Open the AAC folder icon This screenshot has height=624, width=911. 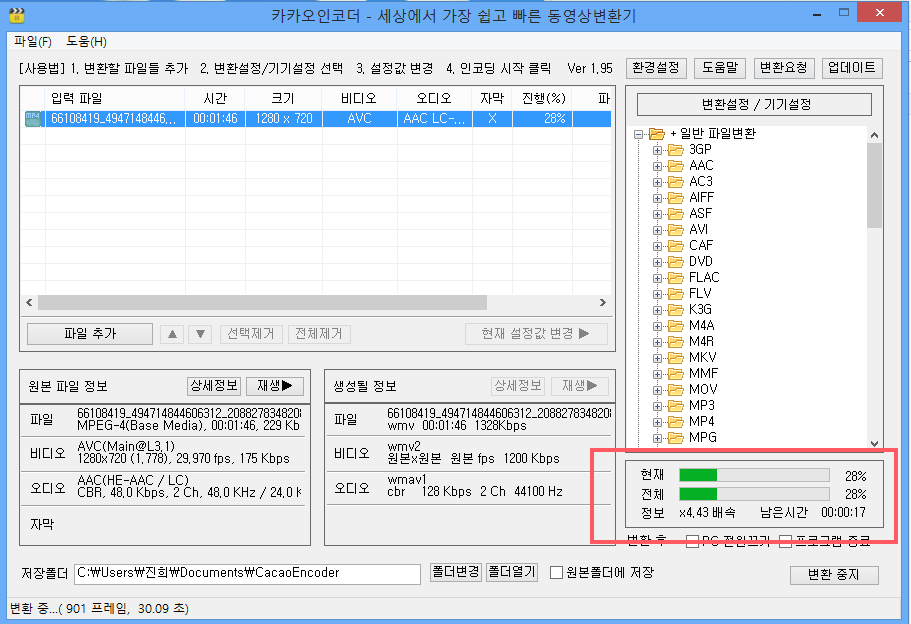(x=675, y=166)
